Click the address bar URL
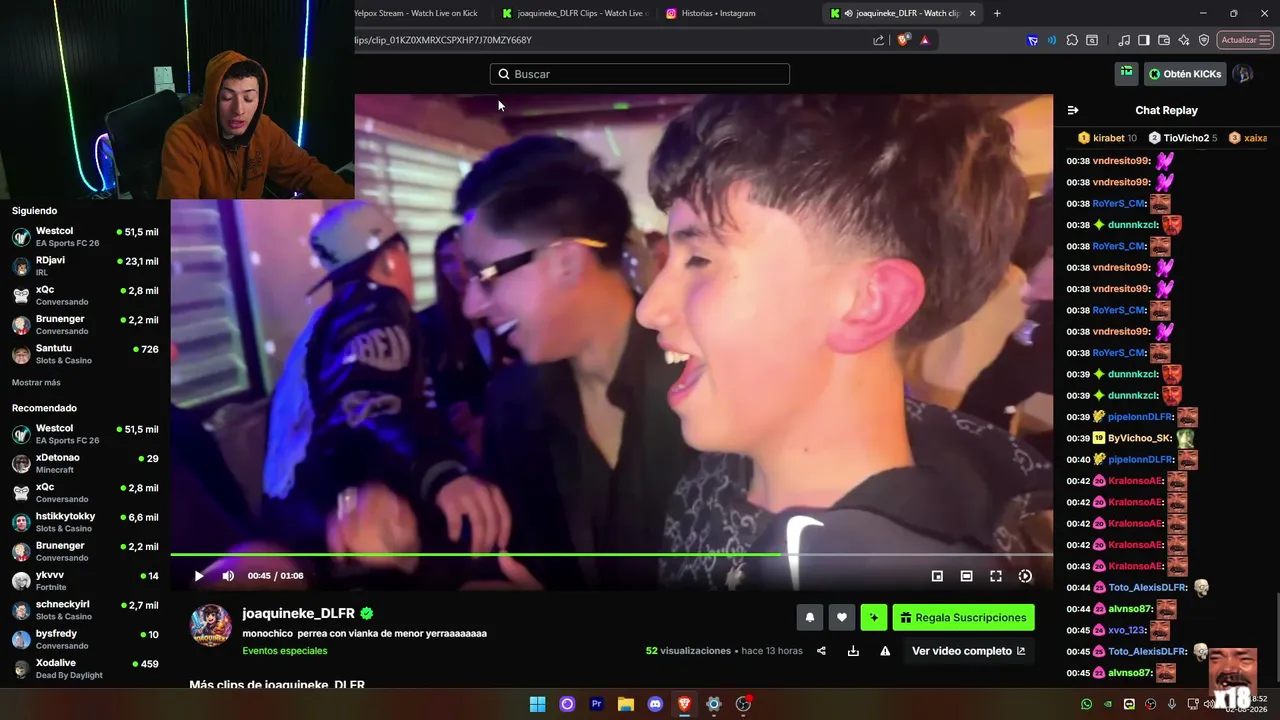The width and height of the screenshot is (1280, 720). point(443,40)
